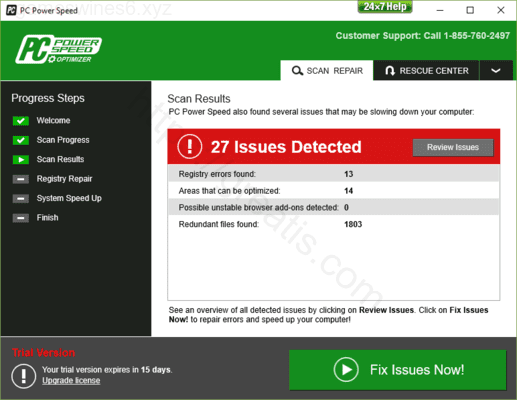Image resolution: width=517 pixels, height=400 pixels.
Task: Click the green checkmark next to Welcome
Action: point(21,121)
